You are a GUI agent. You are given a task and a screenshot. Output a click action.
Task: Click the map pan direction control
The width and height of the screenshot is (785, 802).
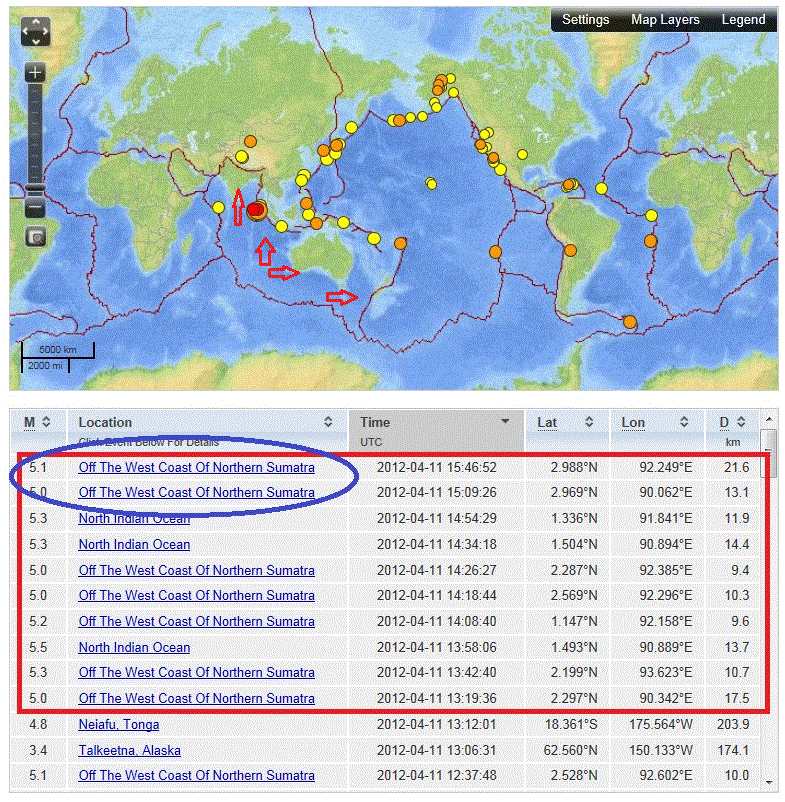tap(35, 31)
